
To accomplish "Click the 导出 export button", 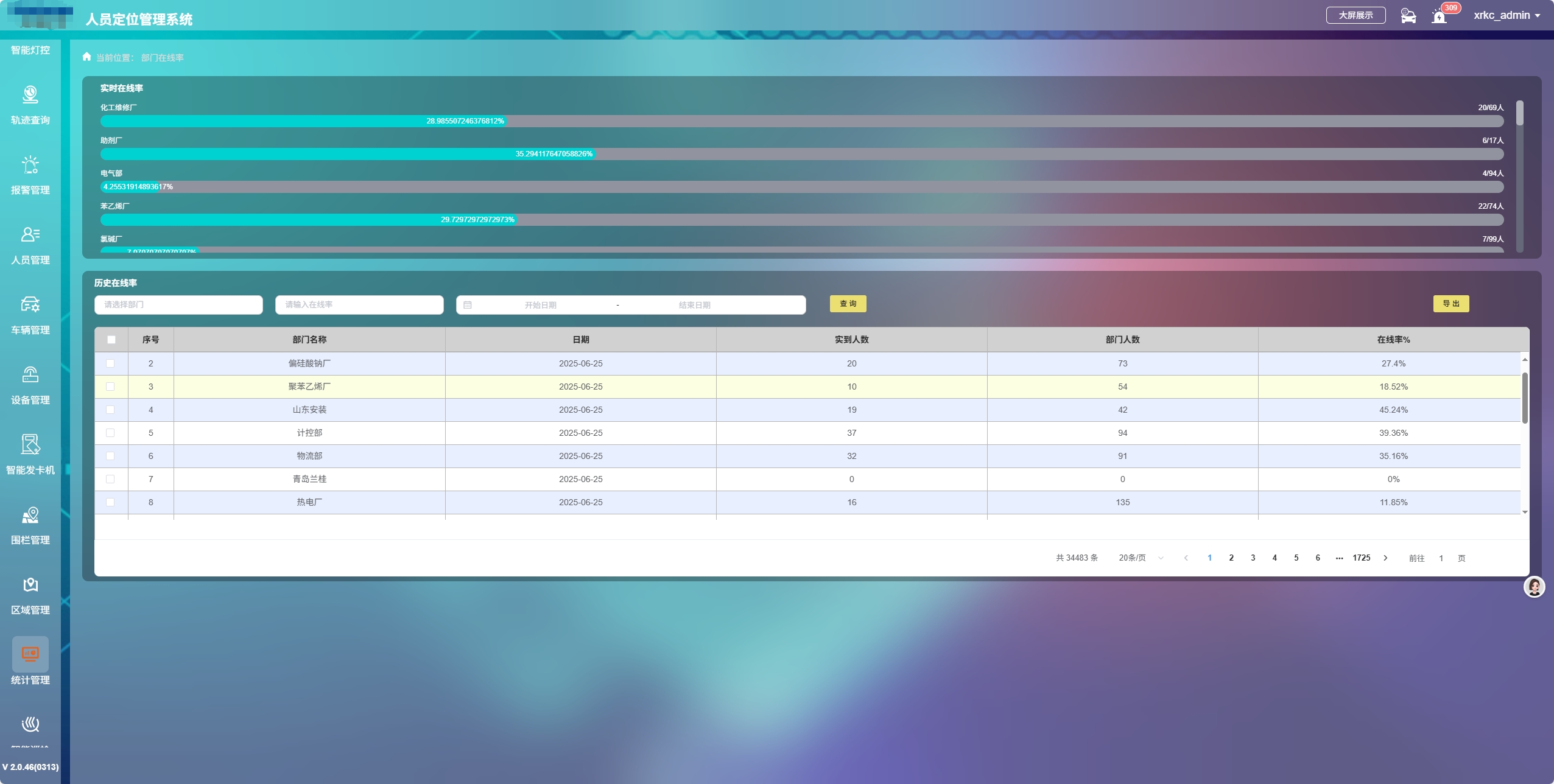I will (1450, 304).
